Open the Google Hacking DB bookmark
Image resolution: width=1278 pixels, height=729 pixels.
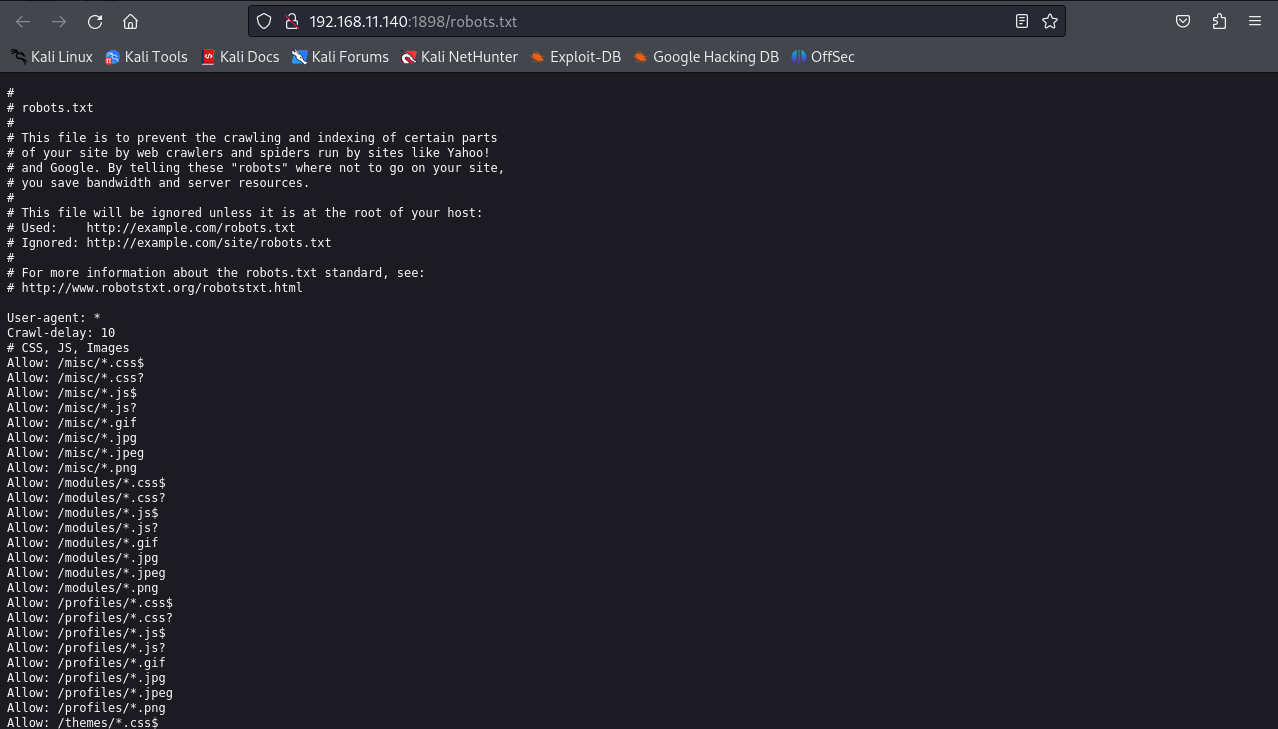[706, 57]
